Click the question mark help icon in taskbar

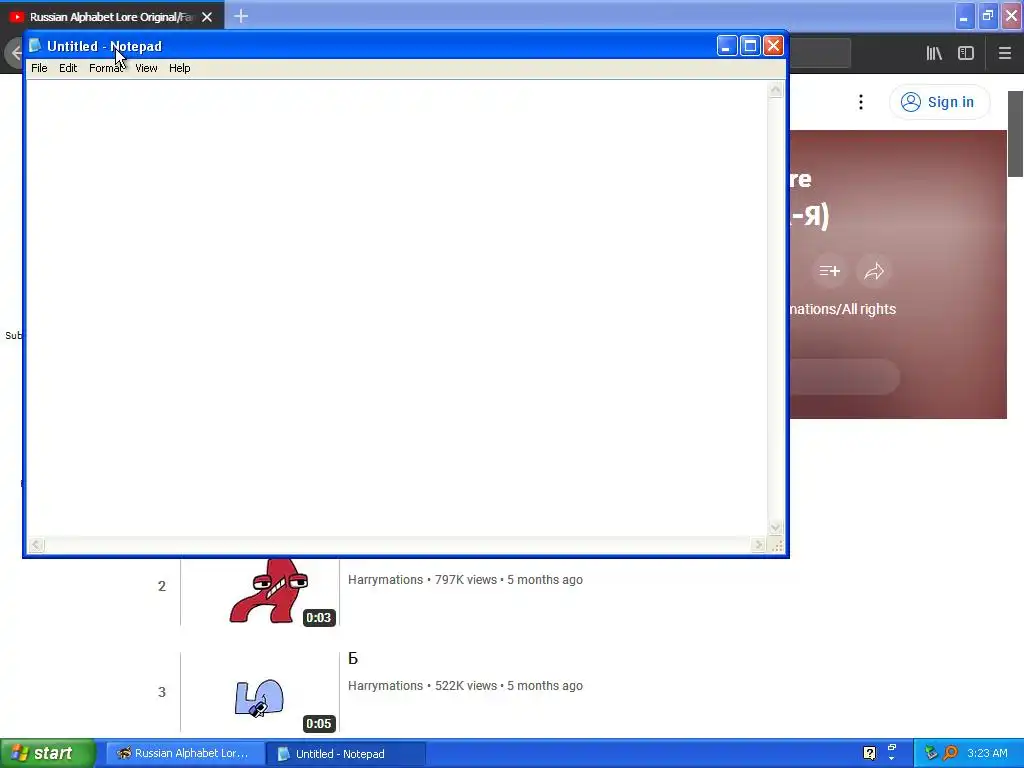point(869,753)
